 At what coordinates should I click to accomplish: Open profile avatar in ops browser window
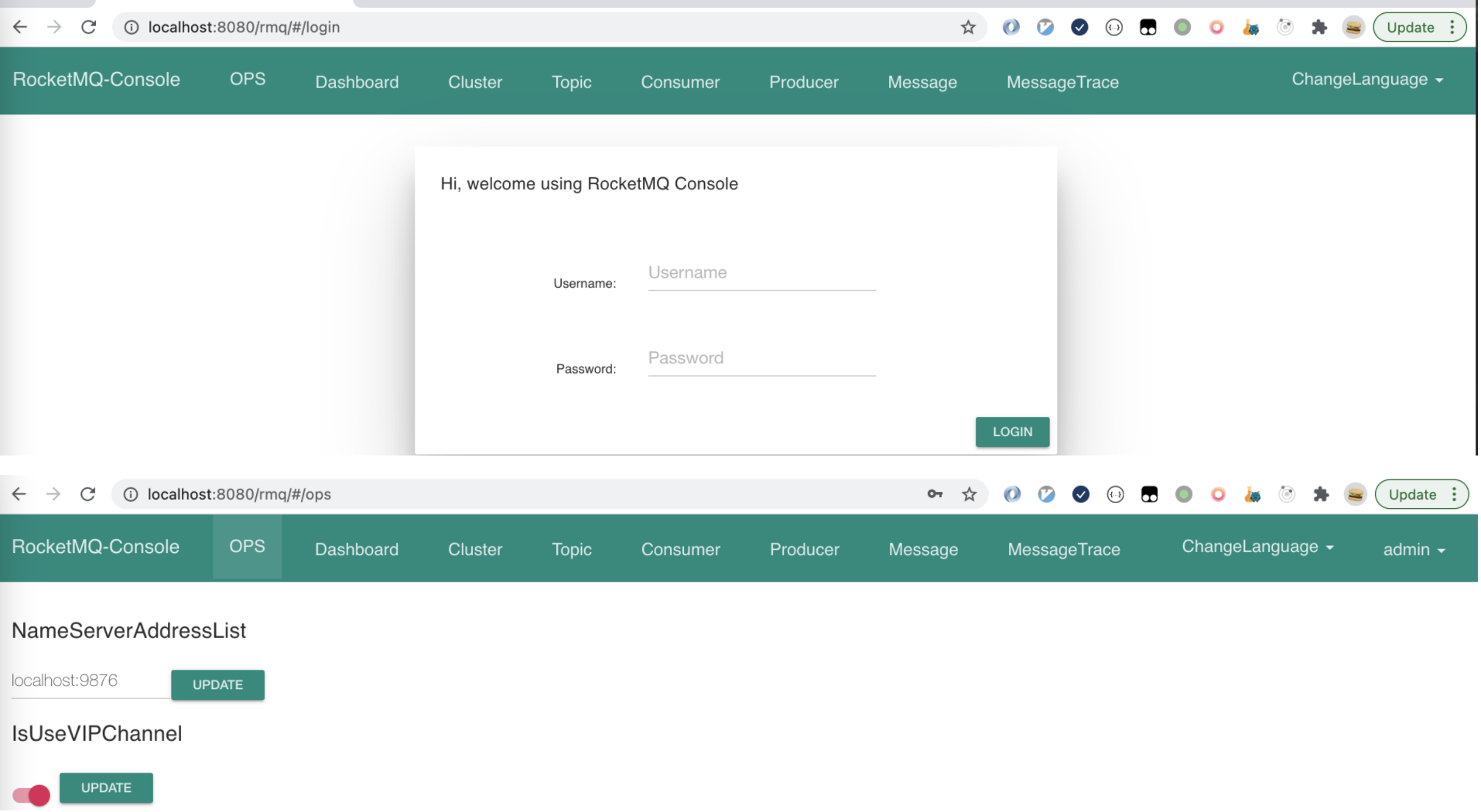(1356, 495)
